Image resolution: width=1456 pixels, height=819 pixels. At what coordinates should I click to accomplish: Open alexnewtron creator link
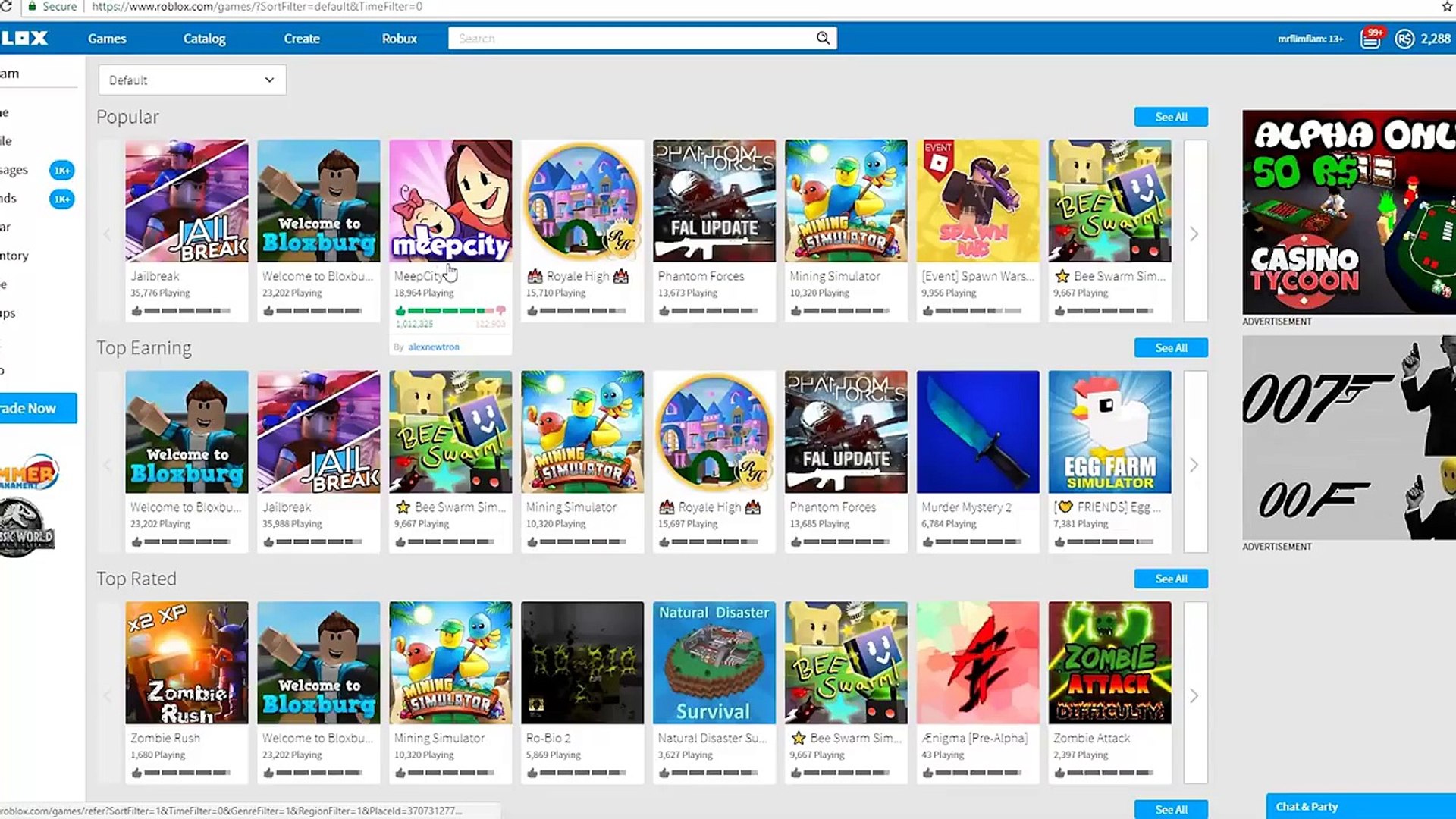433,347
